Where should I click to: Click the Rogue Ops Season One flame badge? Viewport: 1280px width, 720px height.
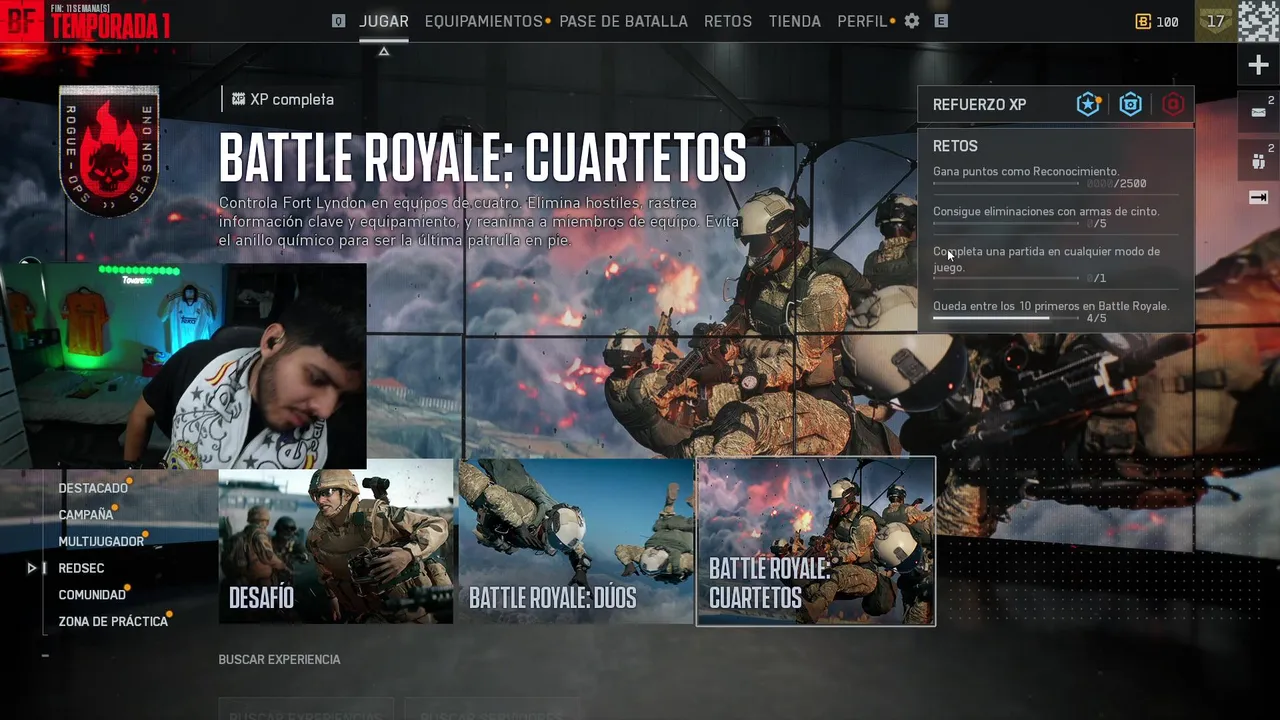[109, 151]
